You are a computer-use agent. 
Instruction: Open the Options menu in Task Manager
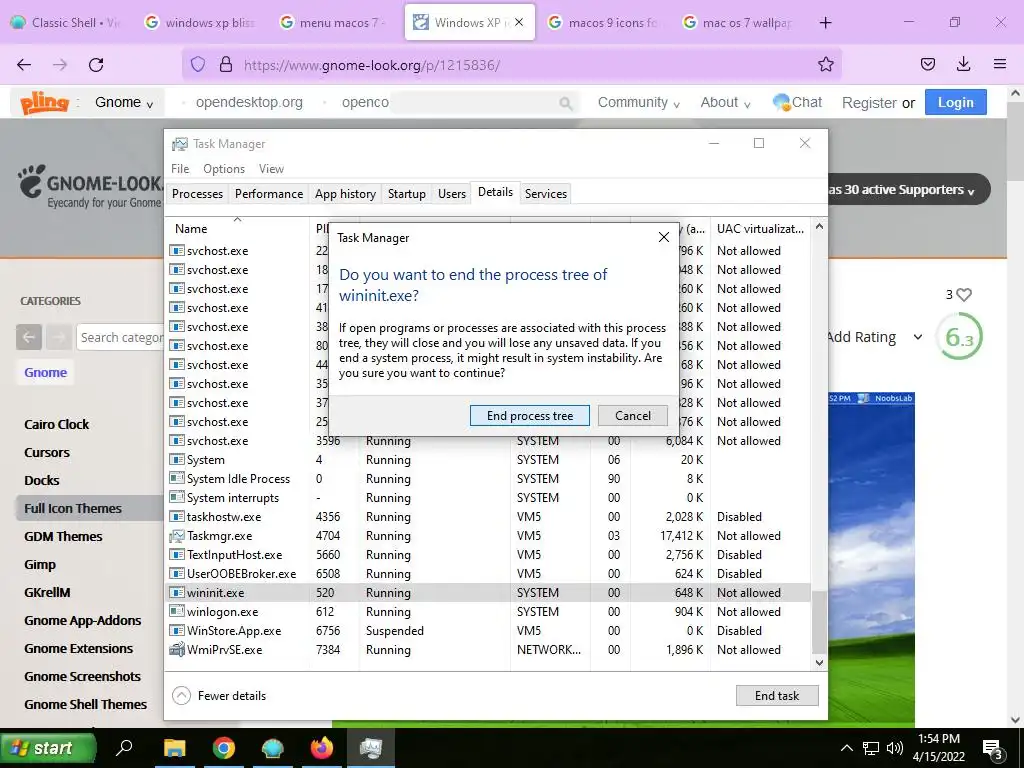click(x=224, y=168)
